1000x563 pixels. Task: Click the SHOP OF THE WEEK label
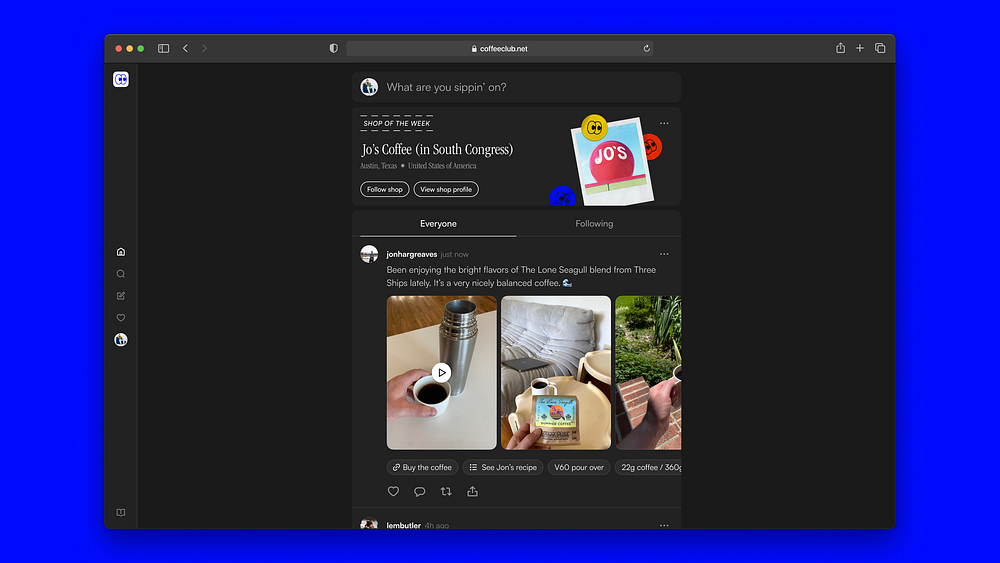coord(397,124)
